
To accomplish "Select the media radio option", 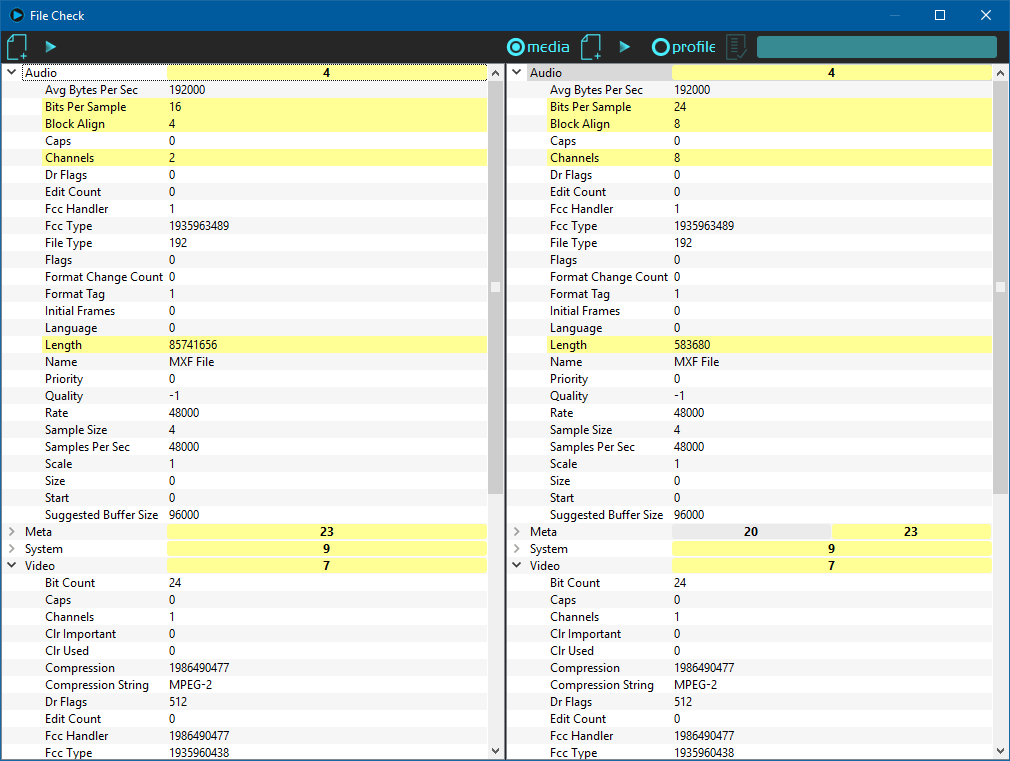I will pos(538,47).
